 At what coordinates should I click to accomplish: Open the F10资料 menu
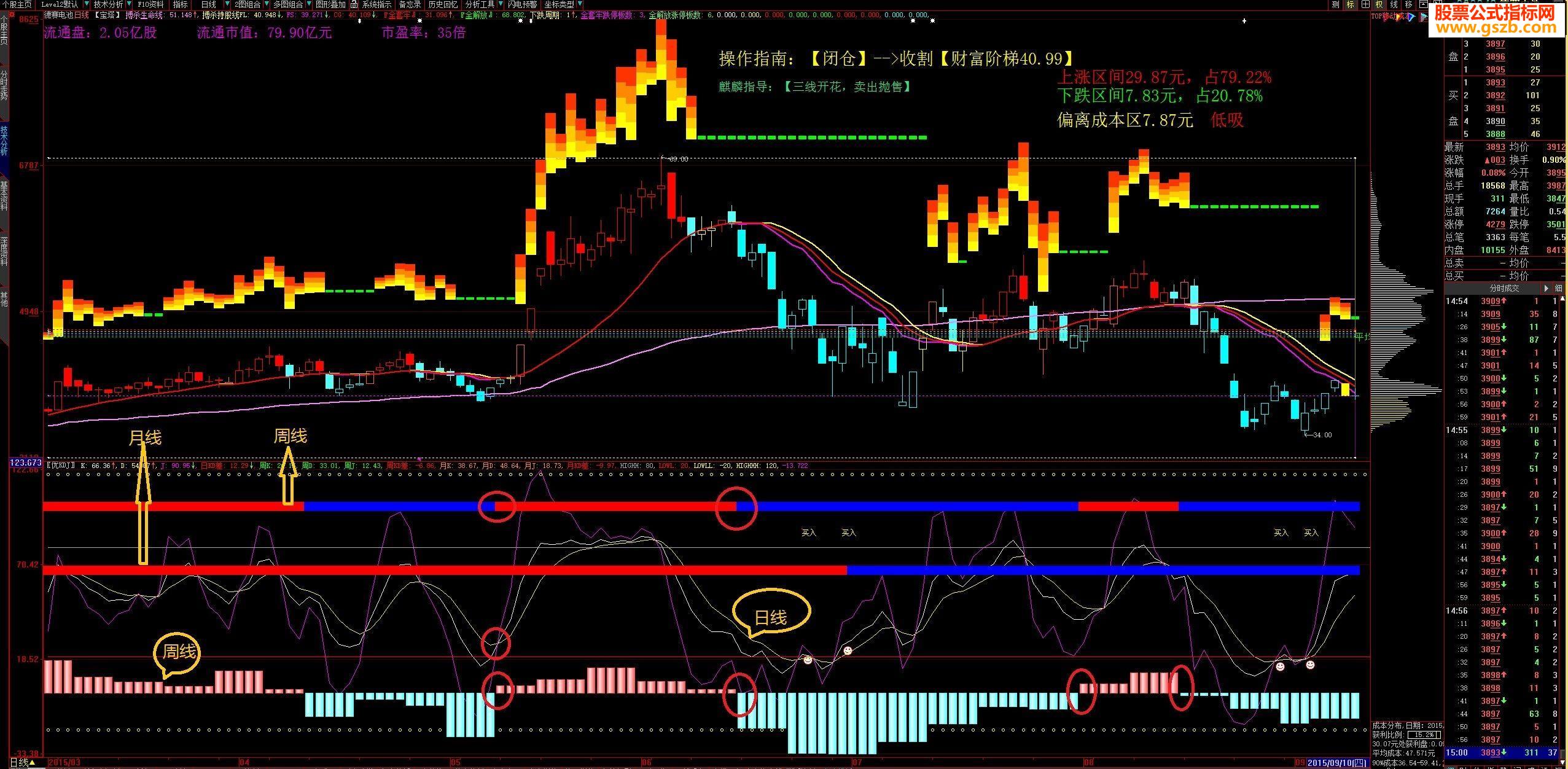150,4
